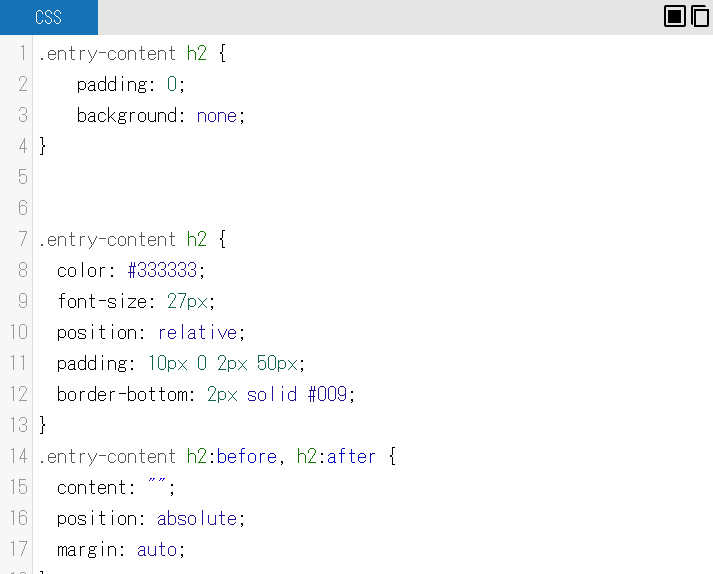
Task: Click 'padding: 0;' on line 2
Action: [131, 85]
